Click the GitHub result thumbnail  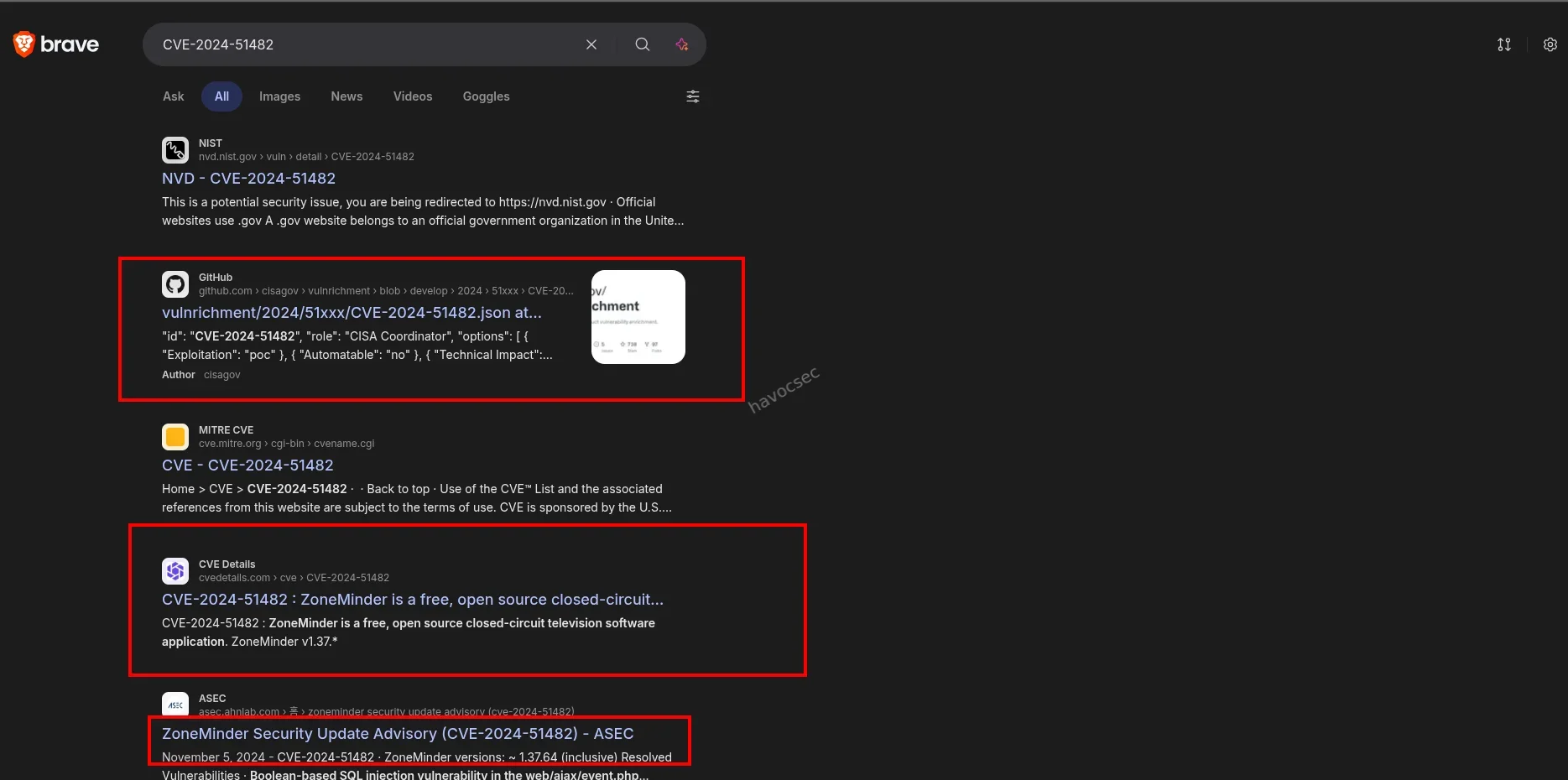coord(638,317)
